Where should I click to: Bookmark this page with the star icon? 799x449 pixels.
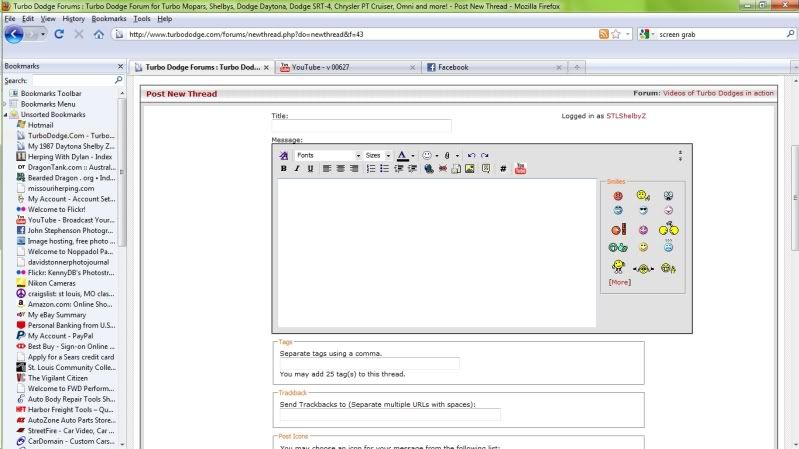point(616,34)
